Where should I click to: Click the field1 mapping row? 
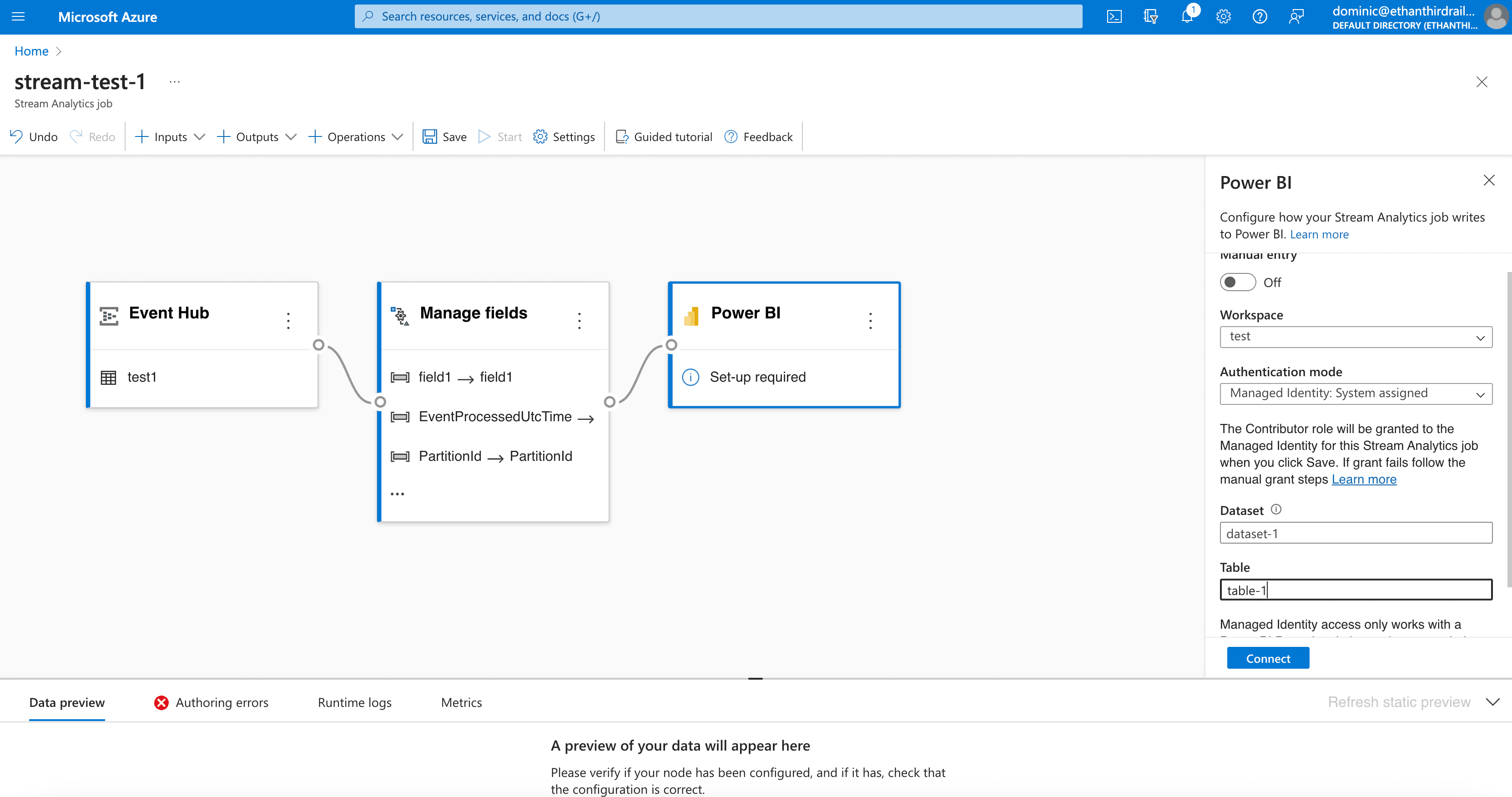point(451,378)
